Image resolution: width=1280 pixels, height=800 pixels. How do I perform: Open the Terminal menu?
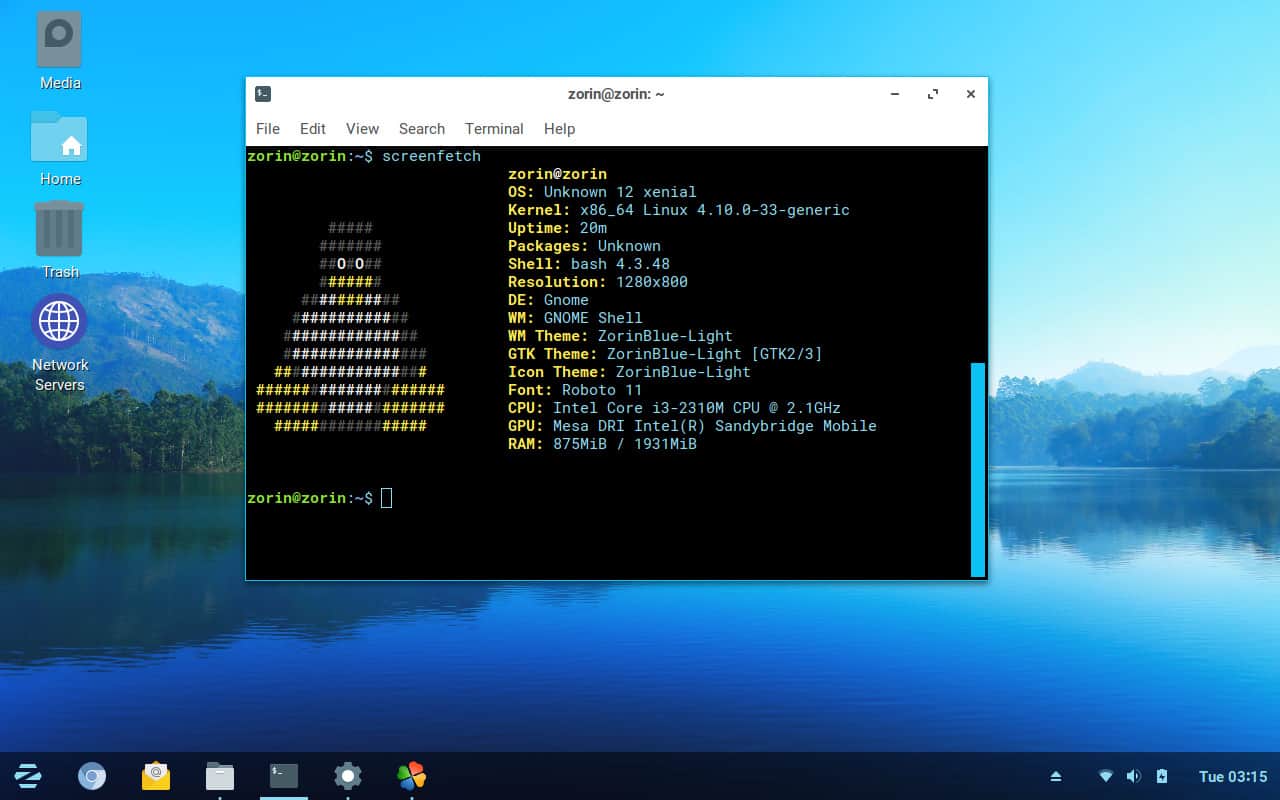(x=494, y=129)
